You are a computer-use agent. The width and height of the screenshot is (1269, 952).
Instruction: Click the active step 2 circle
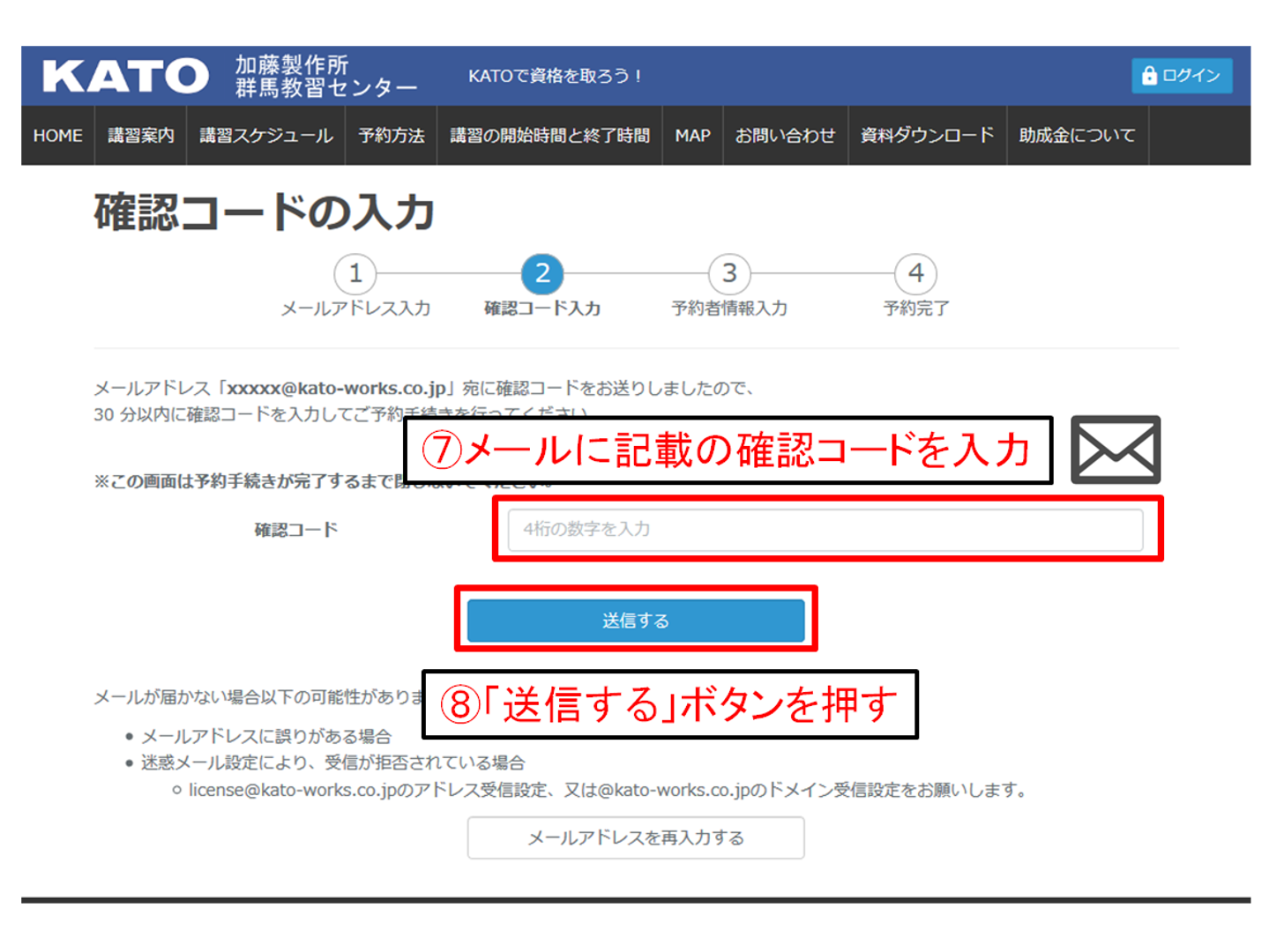[542, 274]
